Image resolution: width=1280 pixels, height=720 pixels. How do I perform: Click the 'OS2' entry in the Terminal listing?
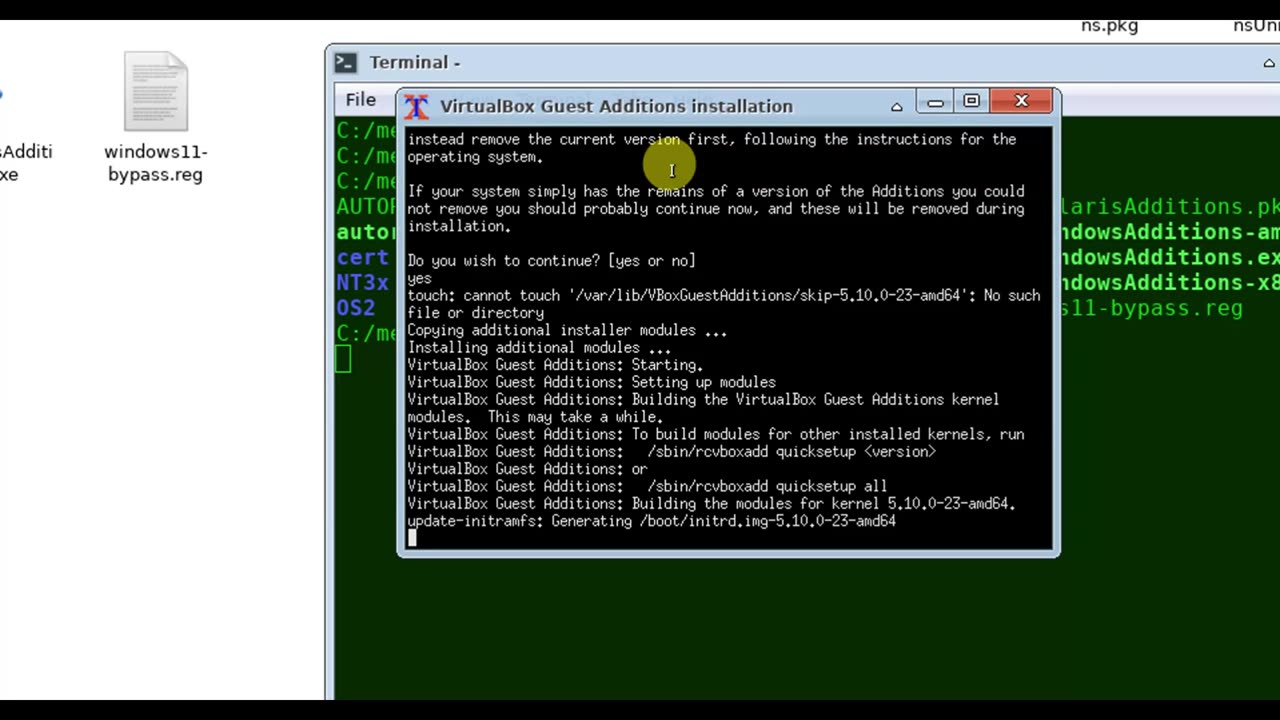[356, 308]
